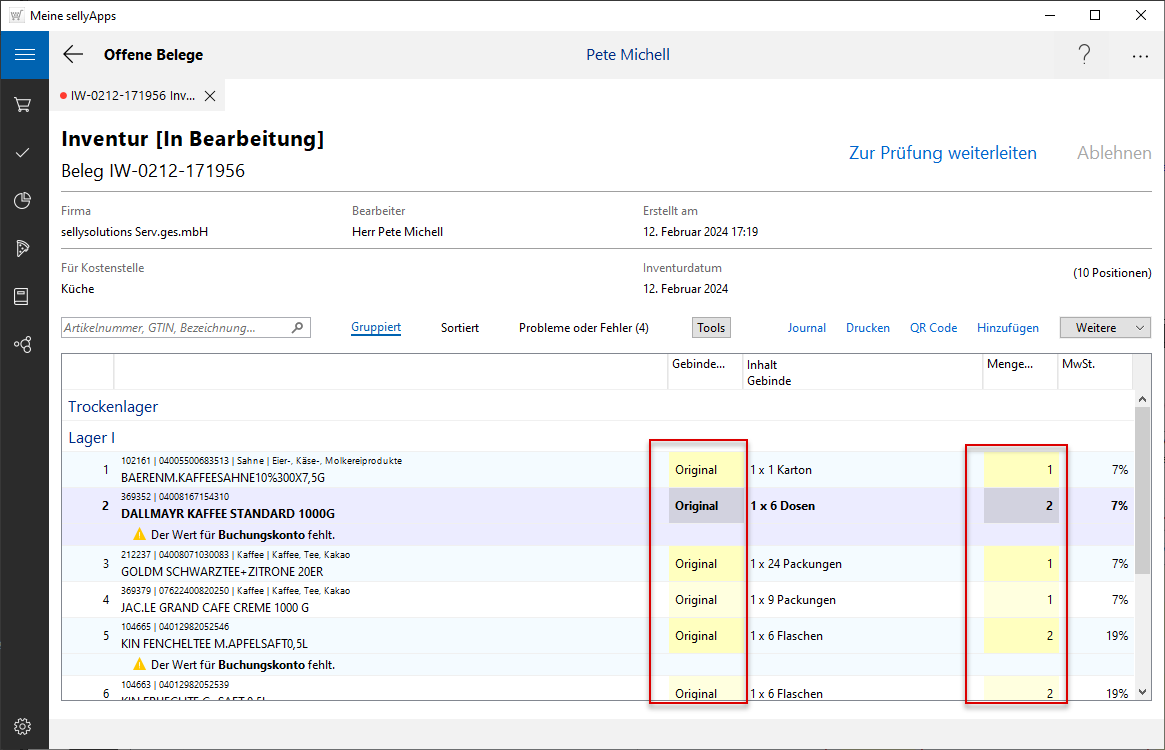Show Probleme oder Fehler (4) filter
The width and height of the screenshot is (1165, 750).
click(583, 328)
